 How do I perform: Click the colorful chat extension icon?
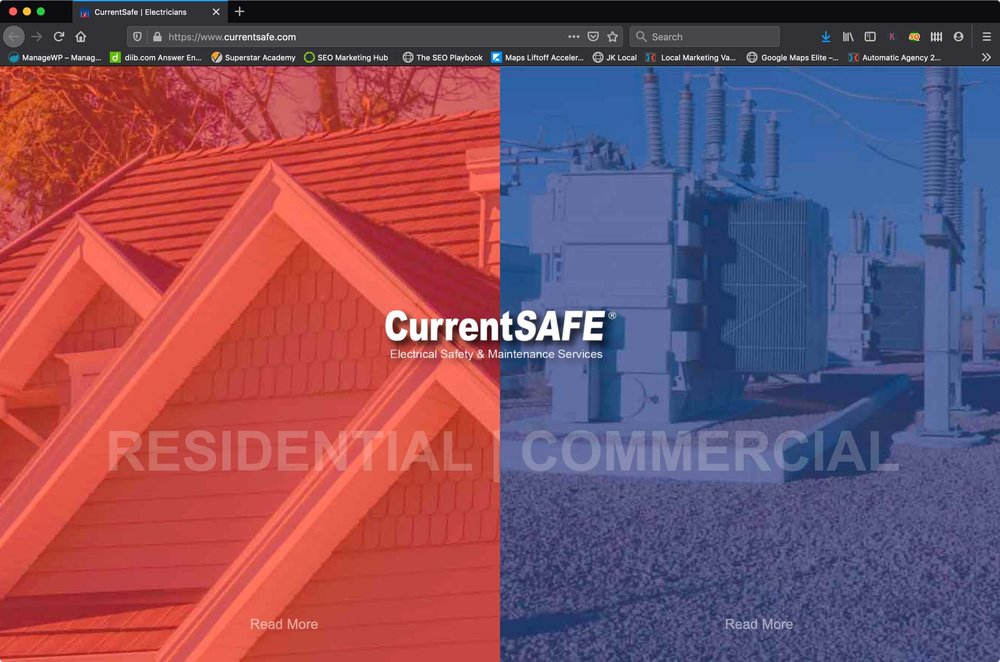[x=914, y=37]
